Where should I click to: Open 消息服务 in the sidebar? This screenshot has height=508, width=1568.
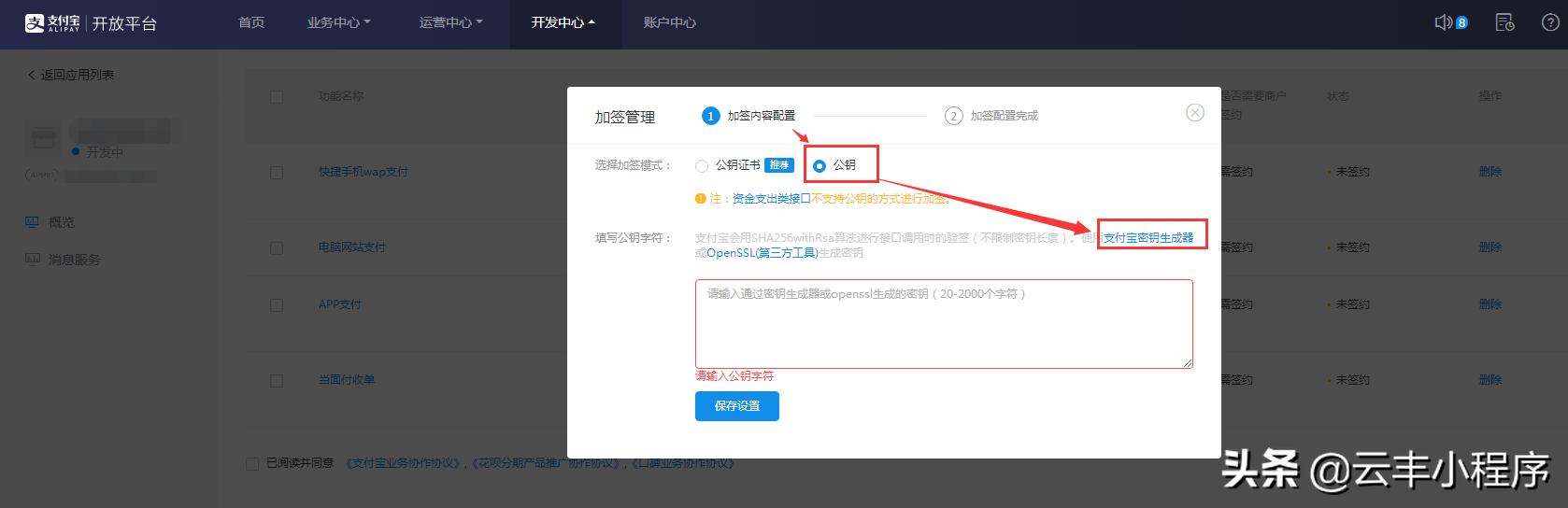[x=75, y=260]
